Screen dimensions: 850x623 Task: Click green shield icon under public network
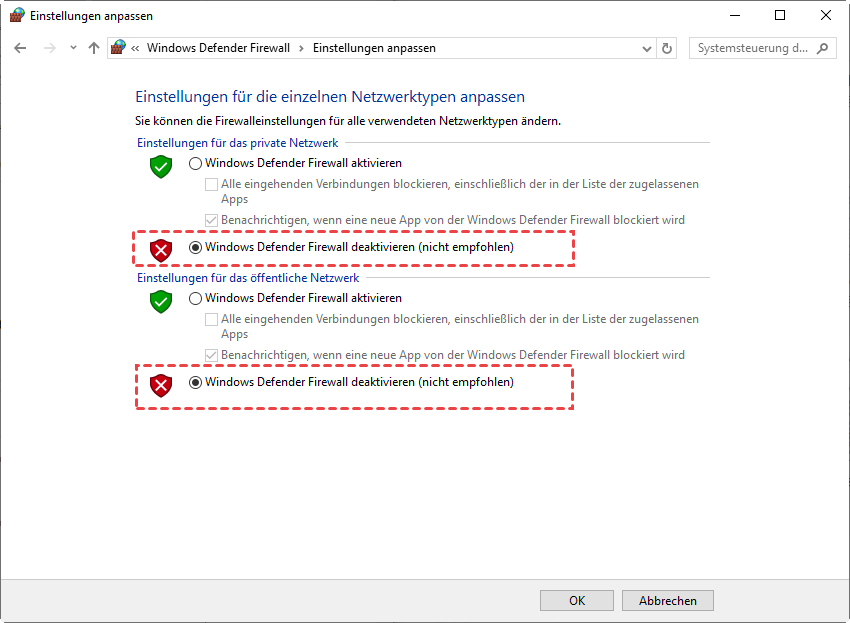pyautogui.click(x=161, y=301)
